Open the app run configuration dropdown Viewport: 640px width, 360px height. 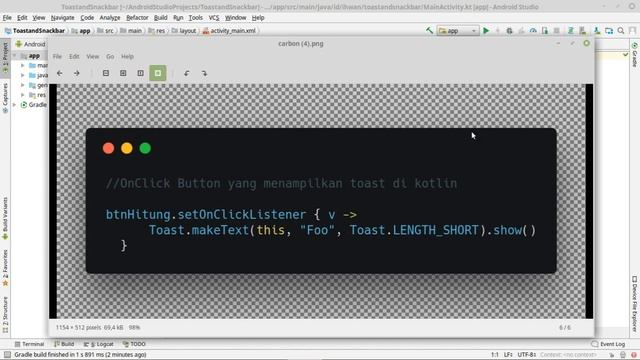(x=458, y=31)
